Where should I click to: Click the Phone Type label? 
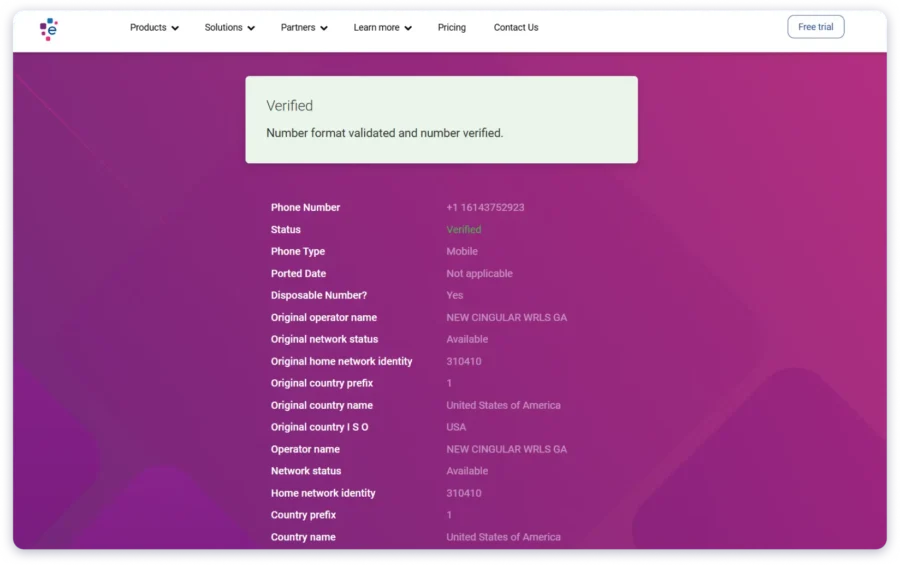click(298, 251)
